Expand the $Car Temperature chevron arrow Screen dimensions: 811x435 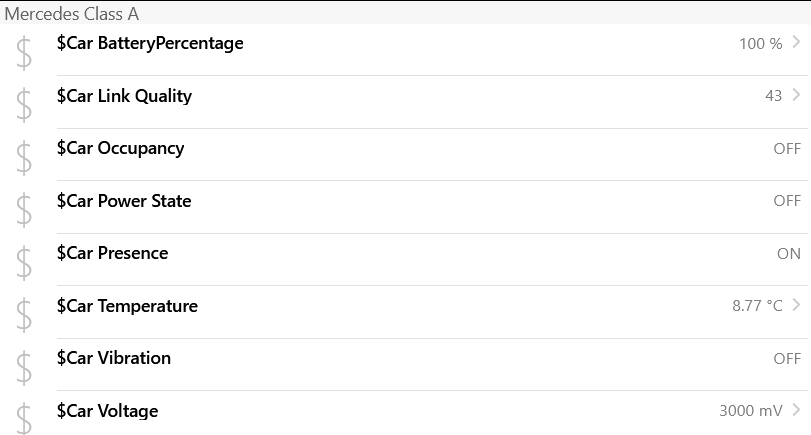797,305
